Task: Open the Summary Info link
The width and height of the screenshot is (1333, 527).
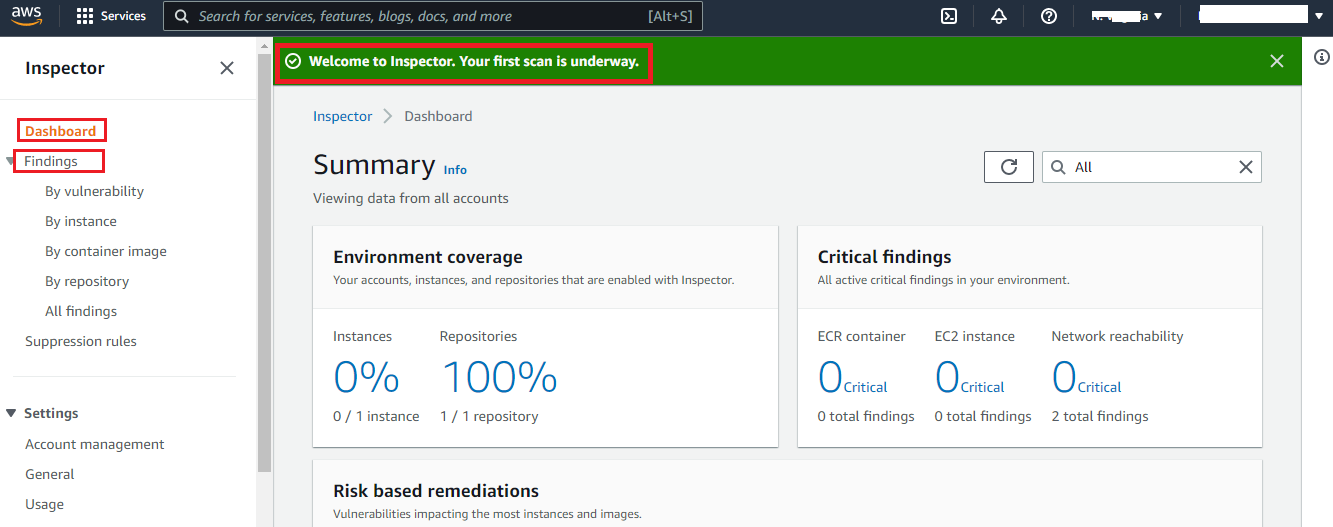Action: [x=455, y=170]
